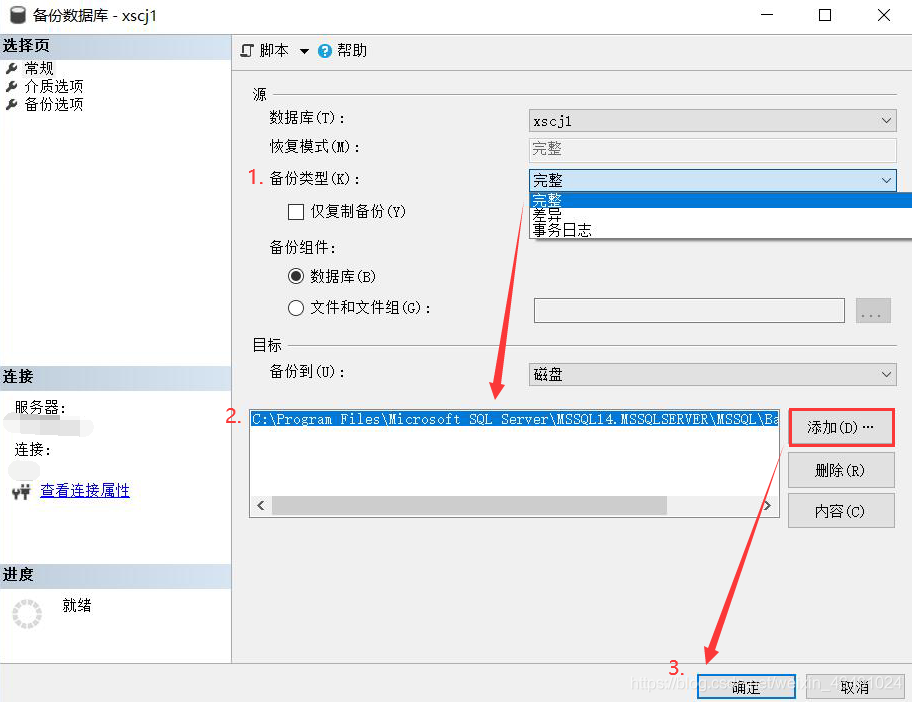Open the 介质选项 page

(53, 87)
